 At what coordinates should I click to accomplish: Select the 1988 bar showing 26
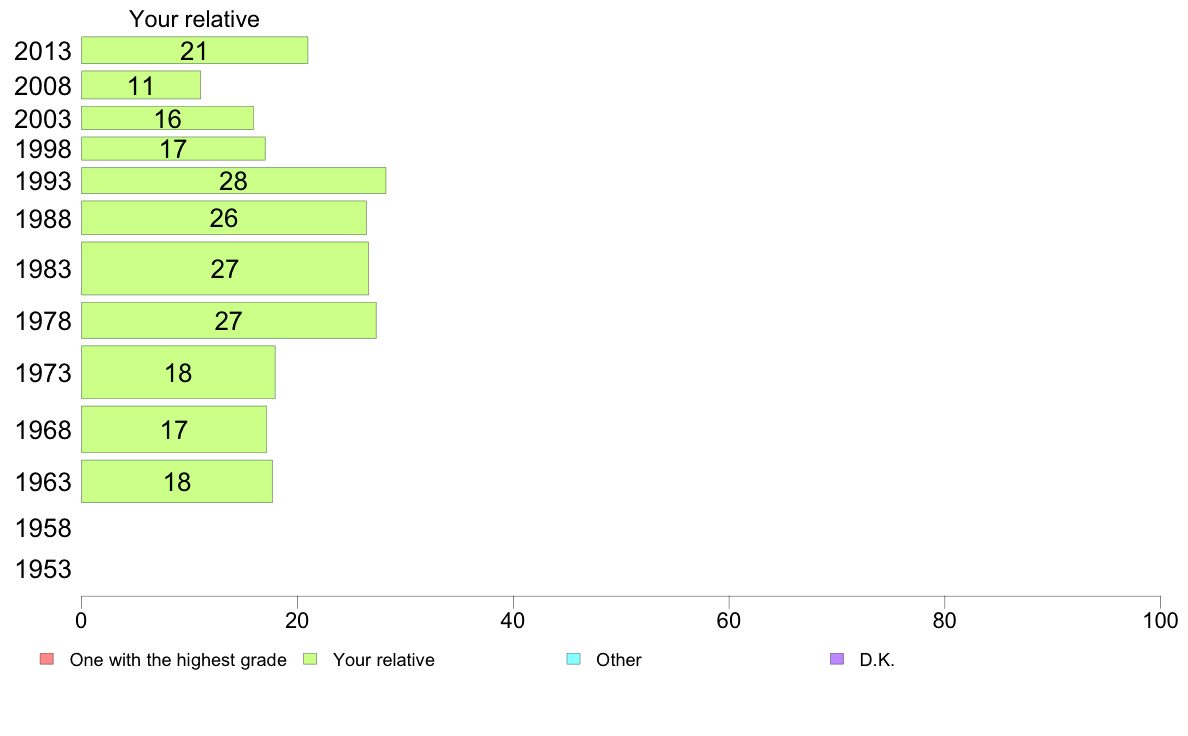[224, 218]
